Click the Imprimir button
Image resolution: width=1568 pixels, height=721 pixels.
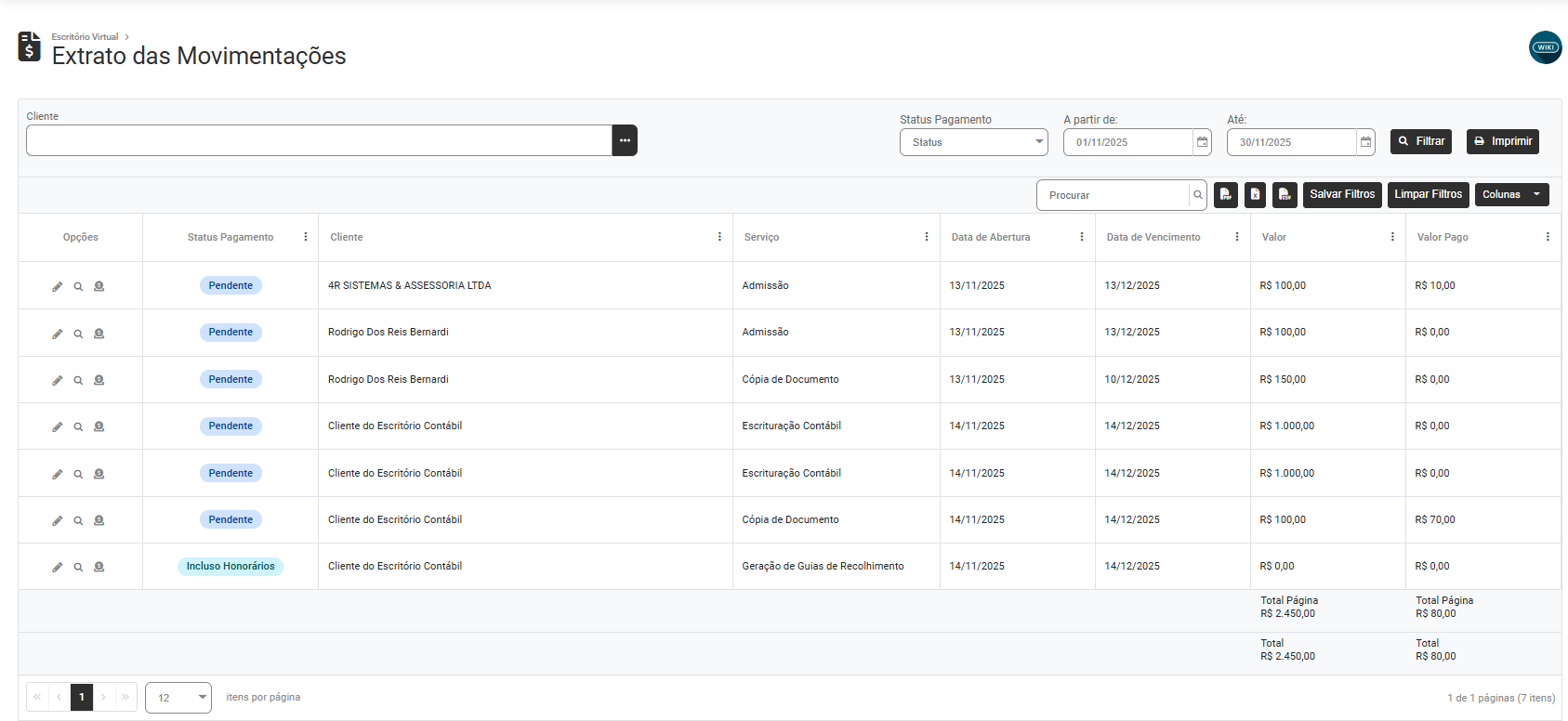[1502, 141]
